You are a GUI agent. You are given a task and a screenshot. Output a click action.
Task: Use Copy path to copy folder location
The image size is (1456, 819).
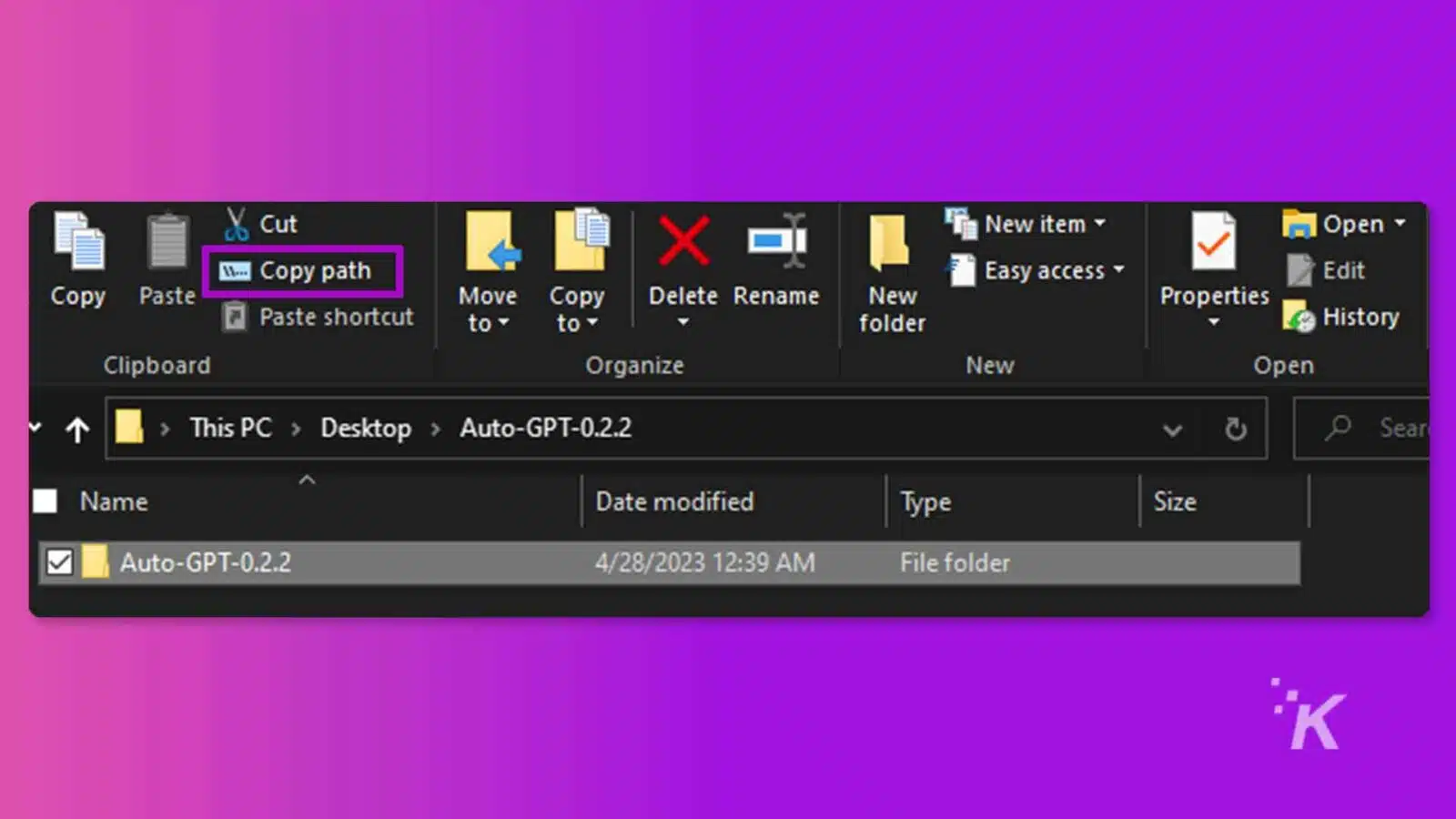[302, 270]
